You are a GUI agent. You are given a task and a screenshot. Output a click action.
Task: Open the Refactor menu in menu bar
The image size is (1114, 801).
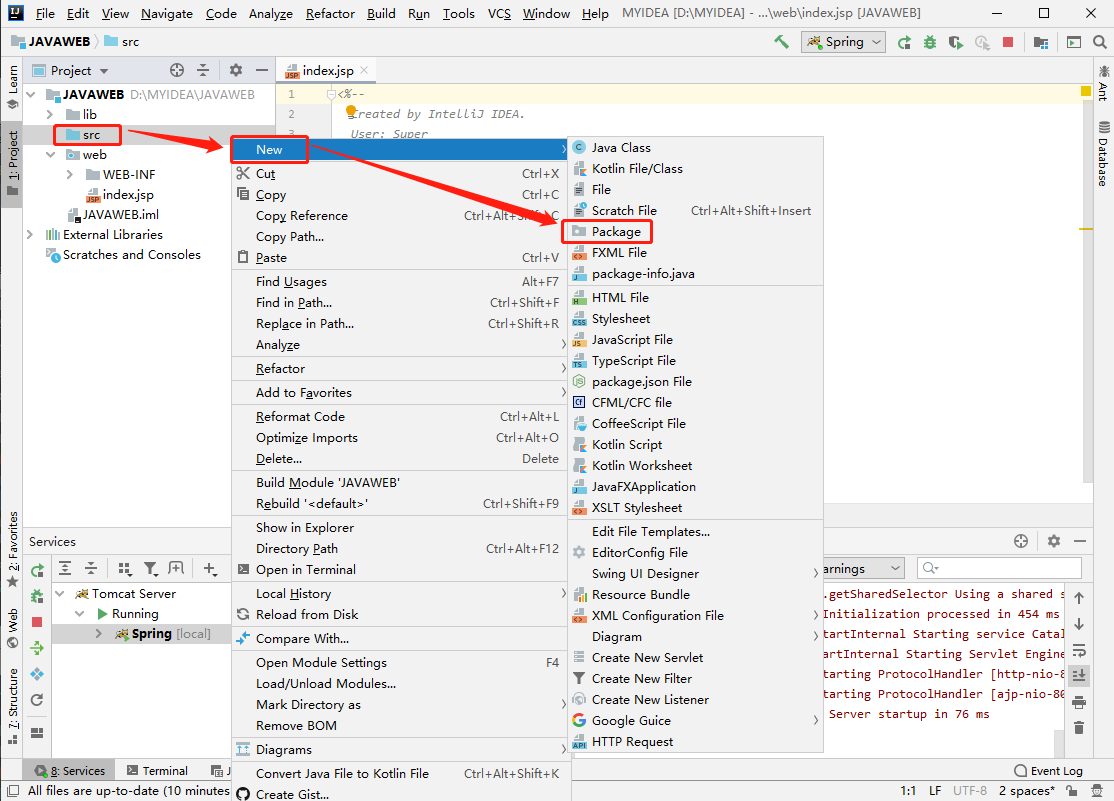pyautogui.click(x=330, y=14)
